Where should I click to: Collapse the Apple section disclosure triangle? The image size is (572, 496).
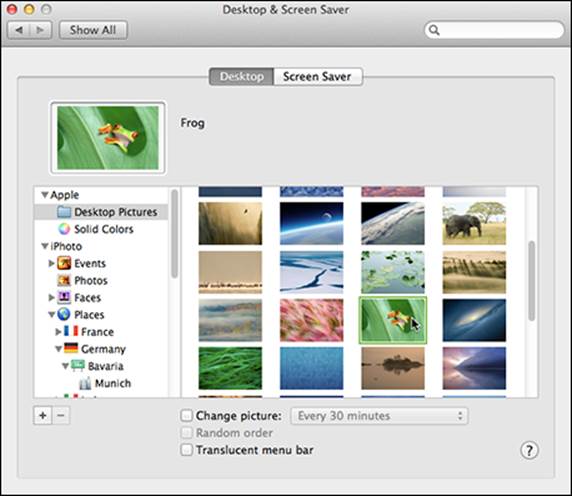45,195
